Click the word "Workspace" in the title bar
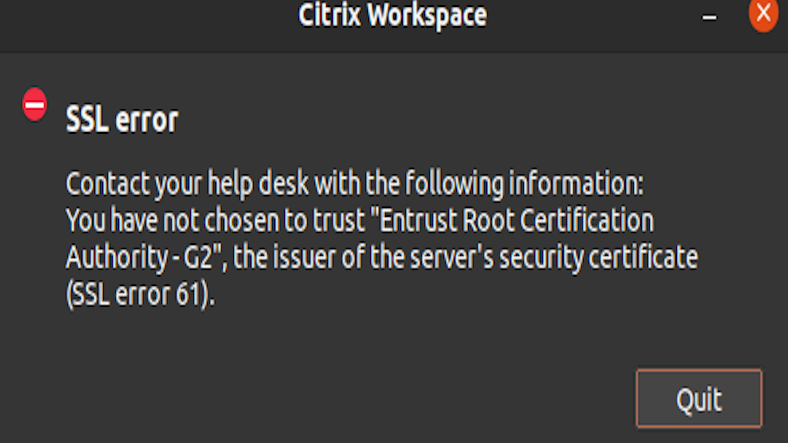The height and width of the screenshot is (443, 788). (427, 16)
